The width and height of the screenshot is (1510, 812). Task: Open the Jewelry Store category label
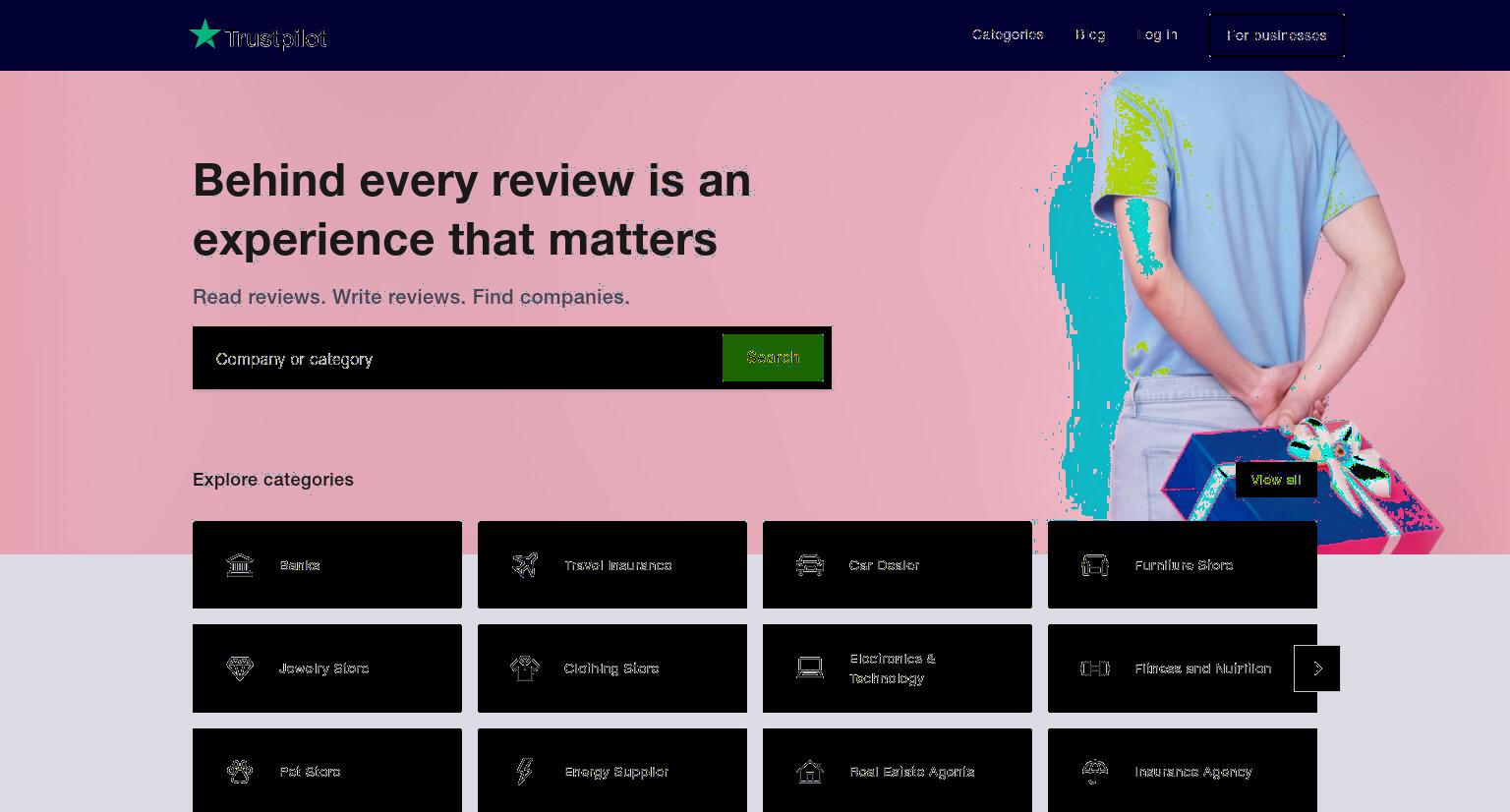click(324, 668)
